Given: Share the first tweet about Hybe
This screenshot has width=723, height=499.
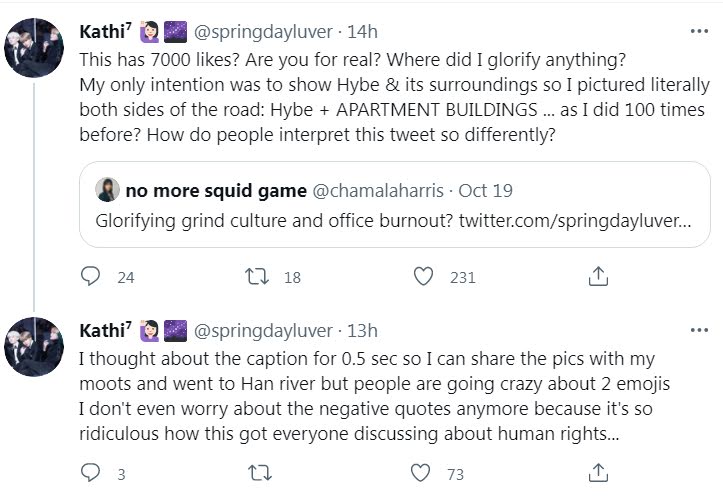Looking at the screenshot, I should click(x=598, y=276).
